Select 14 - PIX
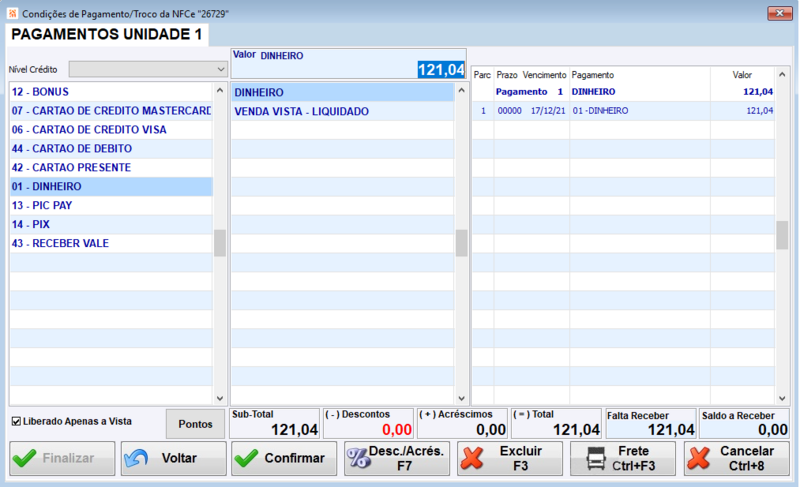 click(x=111, y=224)
